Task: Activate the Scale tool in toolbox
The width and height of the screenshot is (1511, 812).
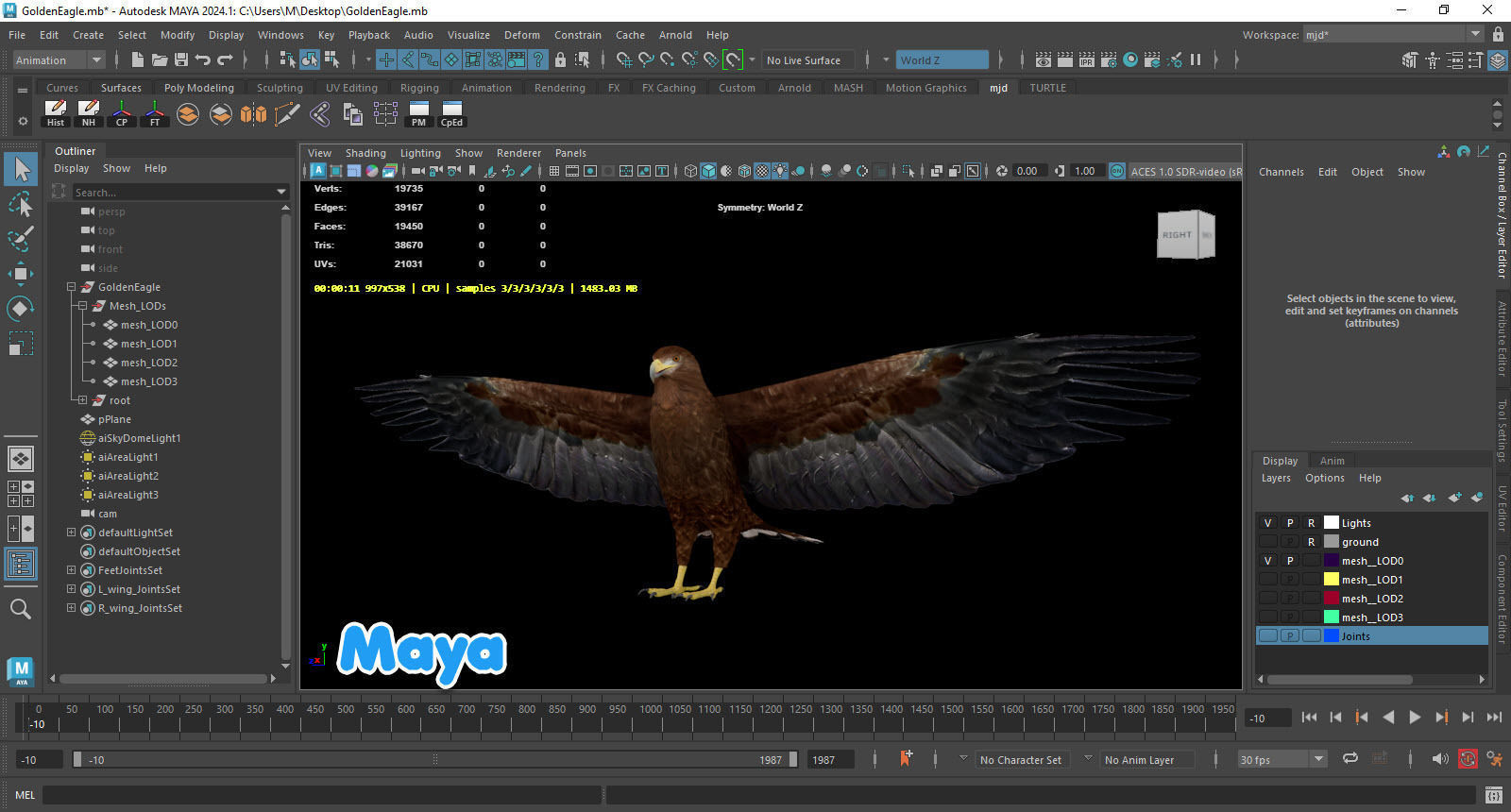Action: [21, 344]
